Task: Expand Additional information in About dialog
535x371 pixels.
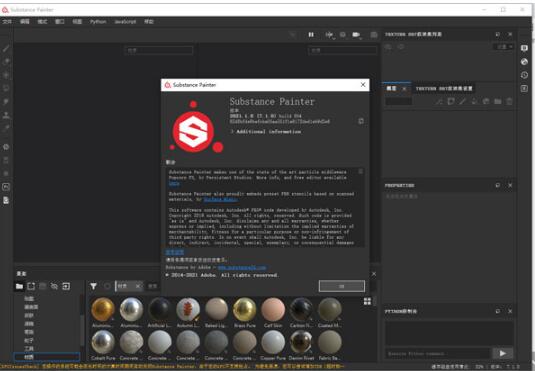Action: pos(266,131)
